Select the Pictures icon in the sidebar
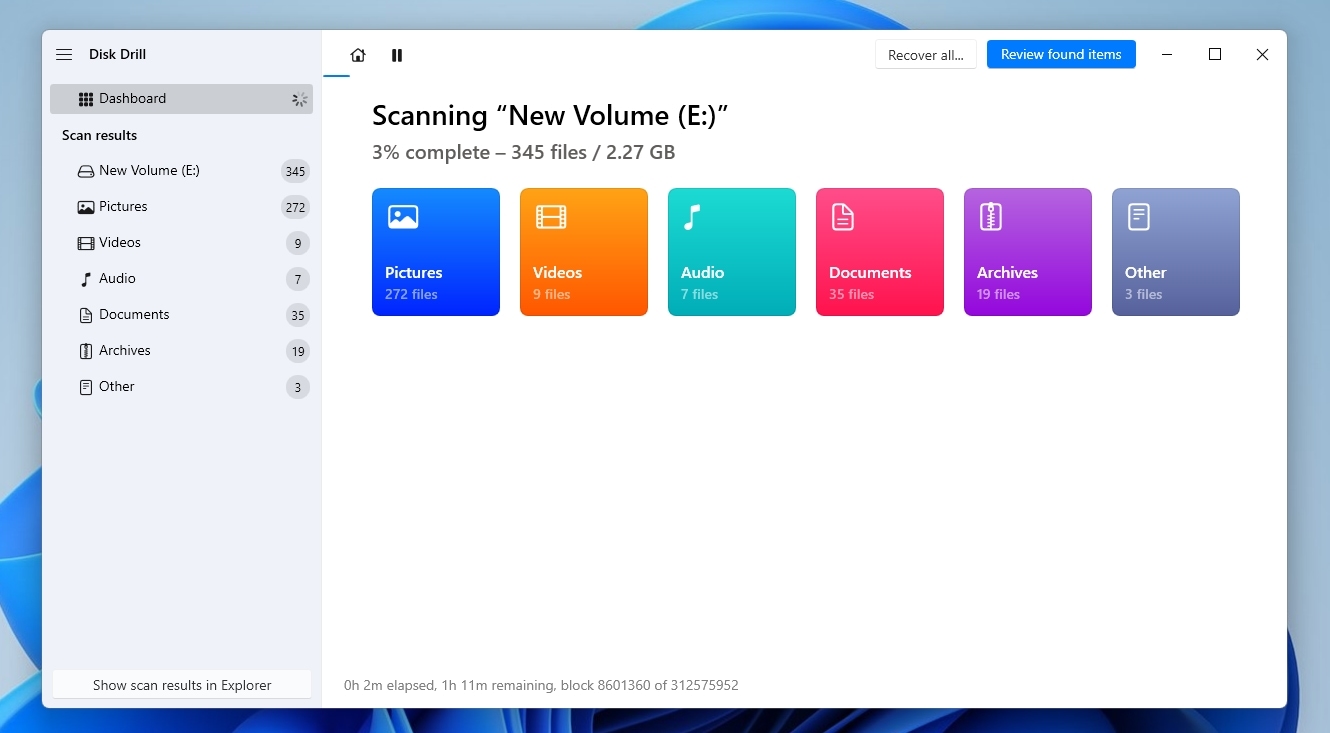Screen dimensions: 1330x733 click(x=85, y=206)
